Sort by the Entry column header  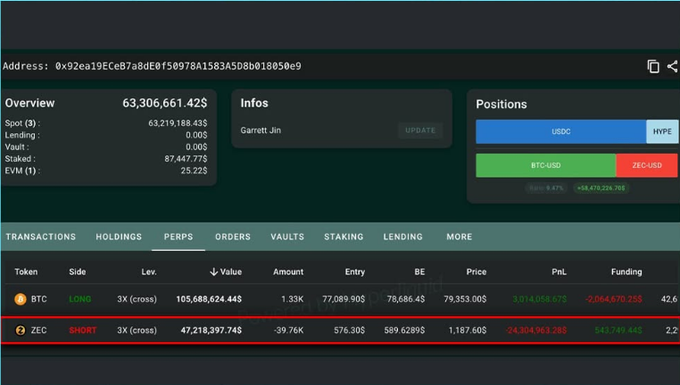355,272
